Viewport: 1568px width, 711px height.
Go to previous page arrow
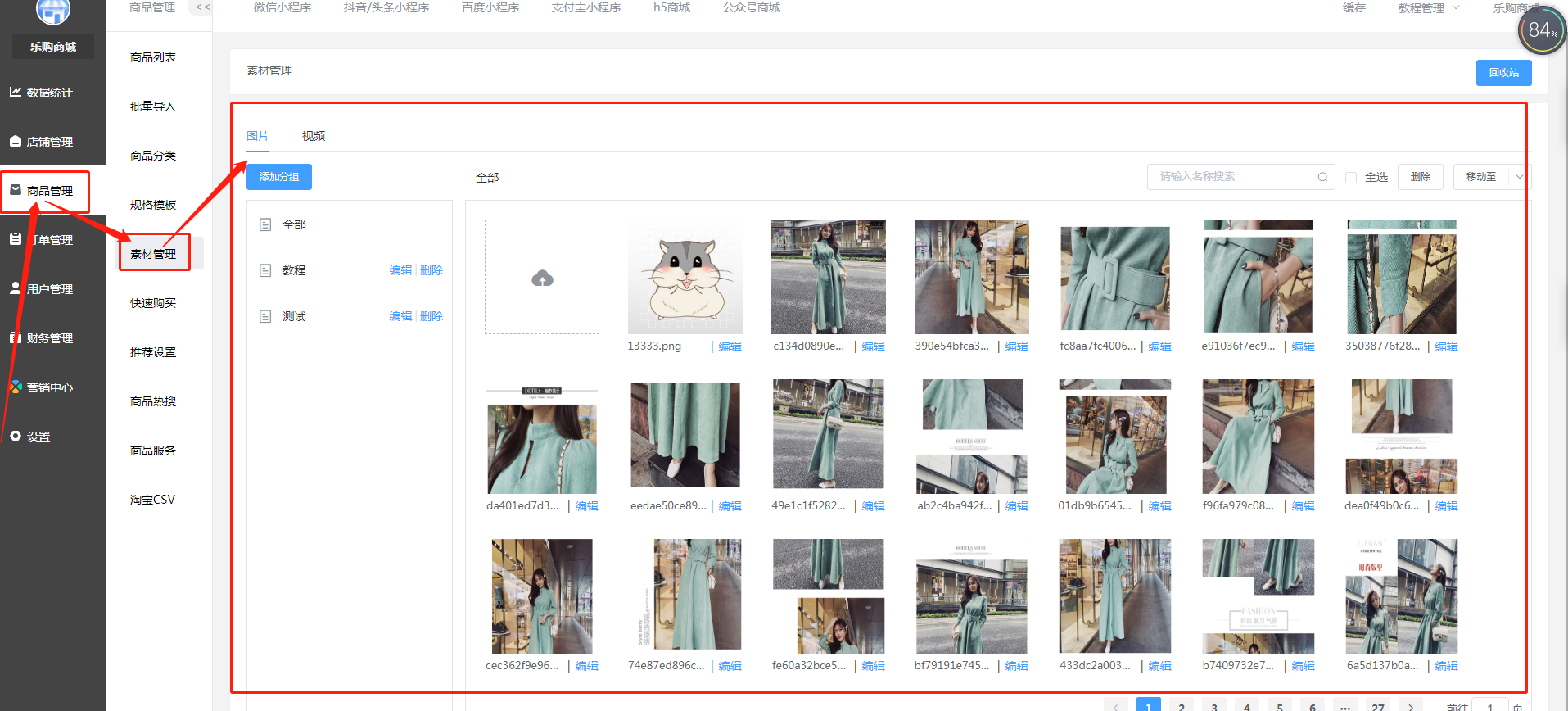pos(1116,707)
